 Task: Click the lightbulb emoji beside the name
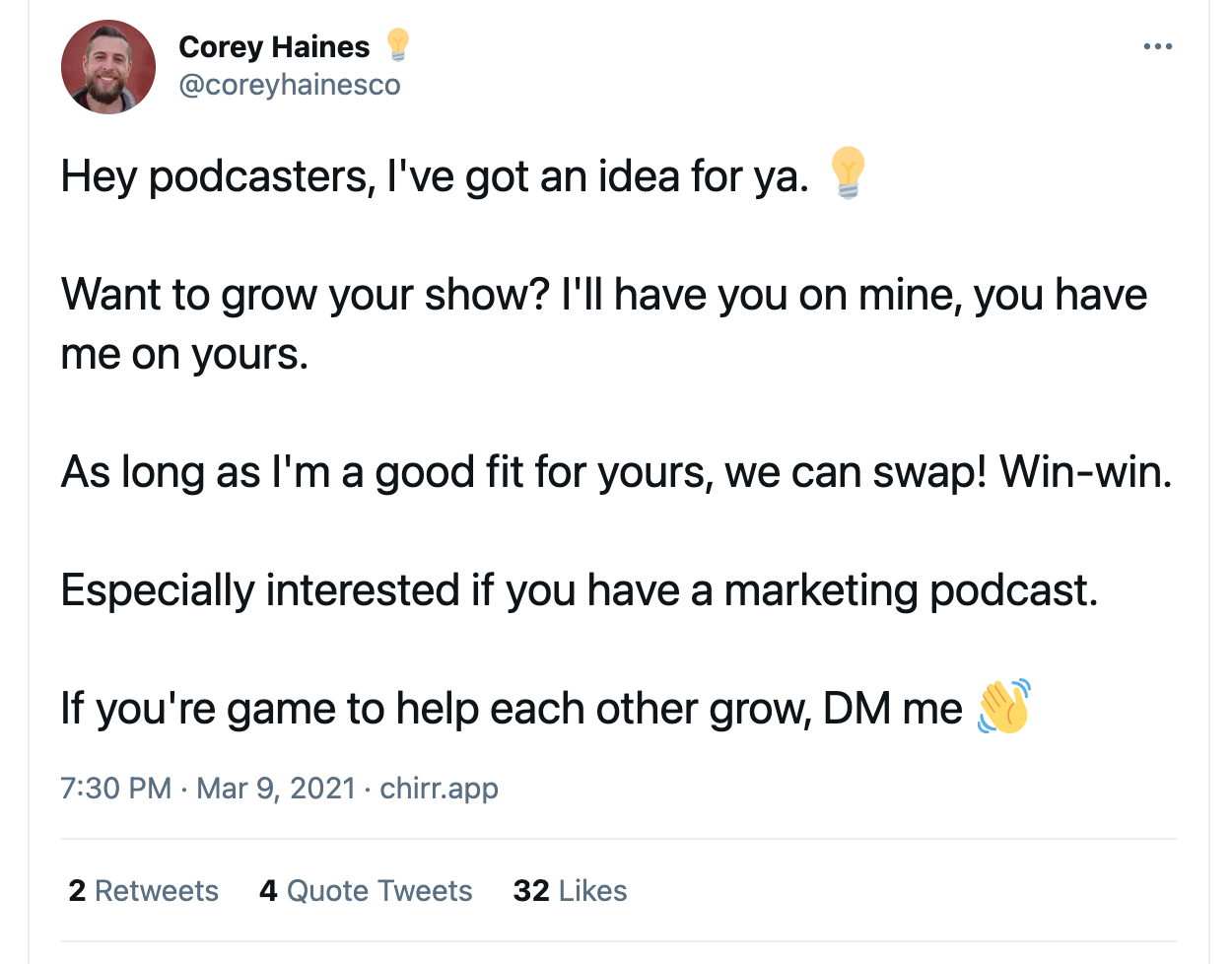pos(397,45)
